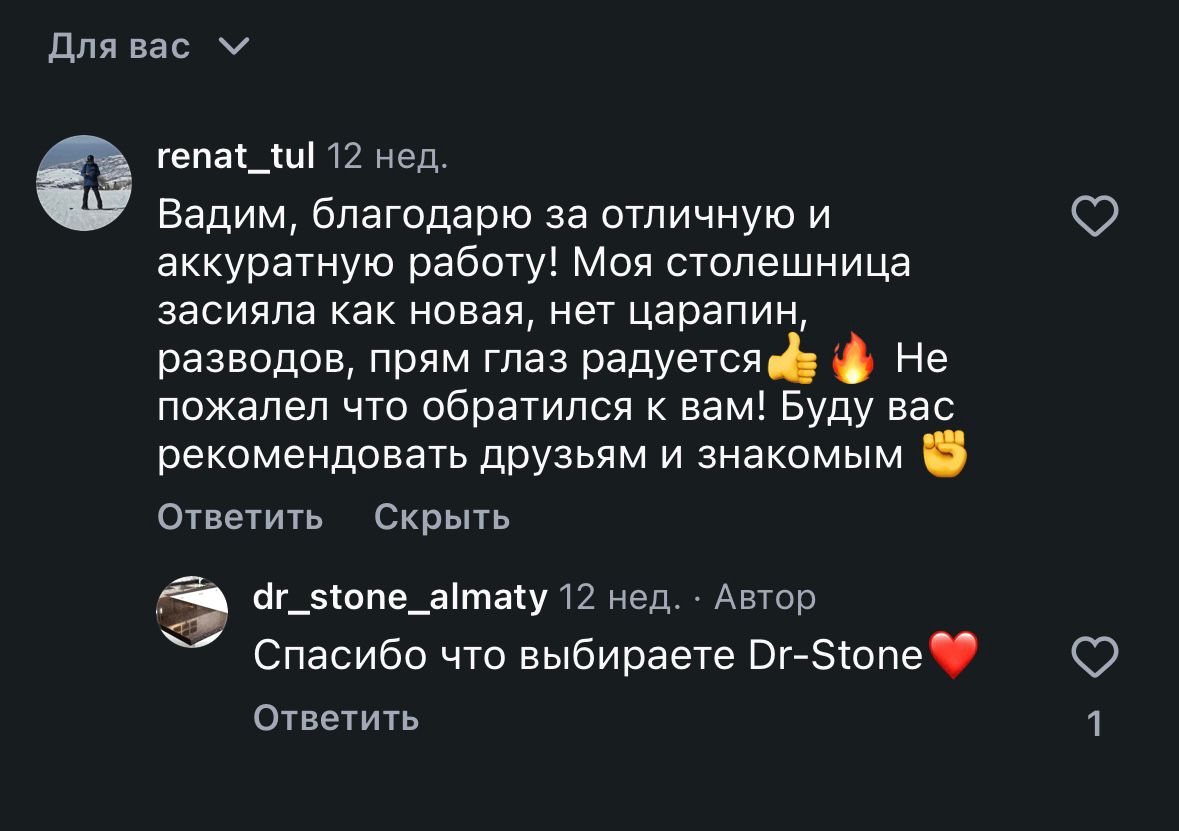Open dr_stone_almaty's profile link

point(398,597)
